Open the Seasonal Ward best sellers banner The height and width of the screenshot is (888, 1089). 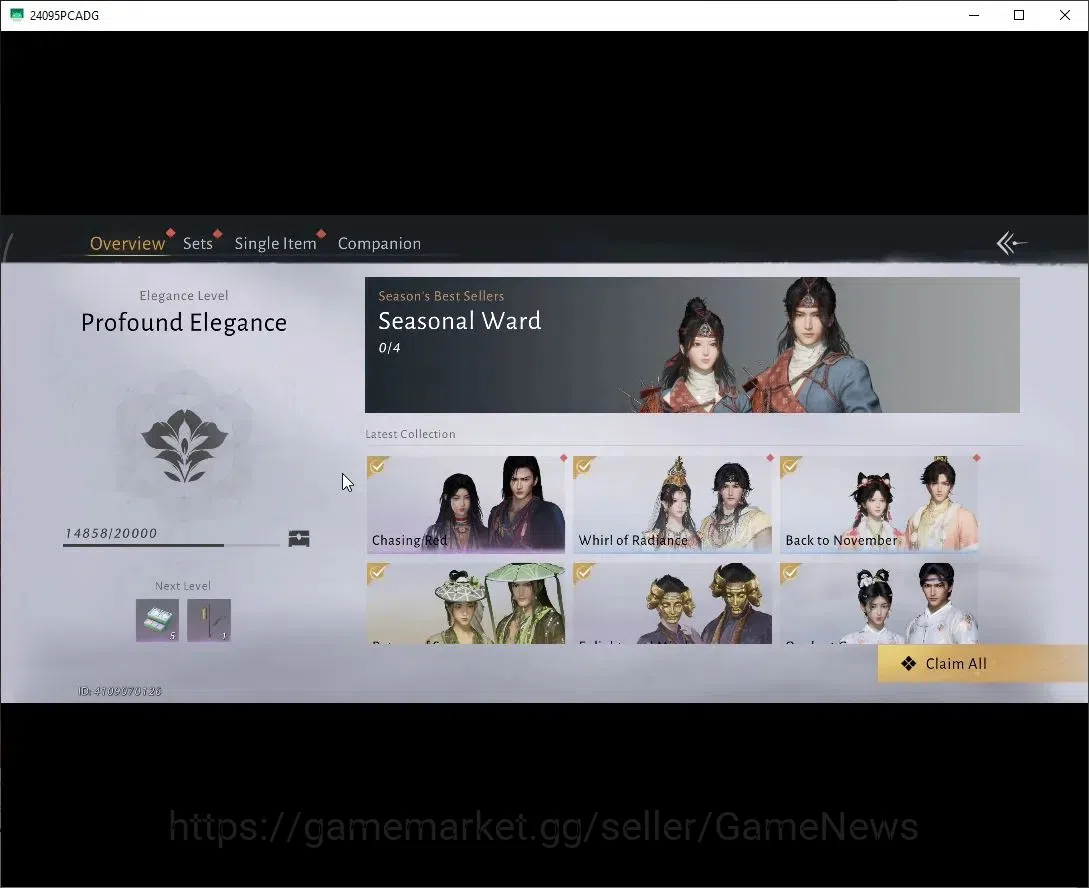pyautogui.click(x=692, y=345)
